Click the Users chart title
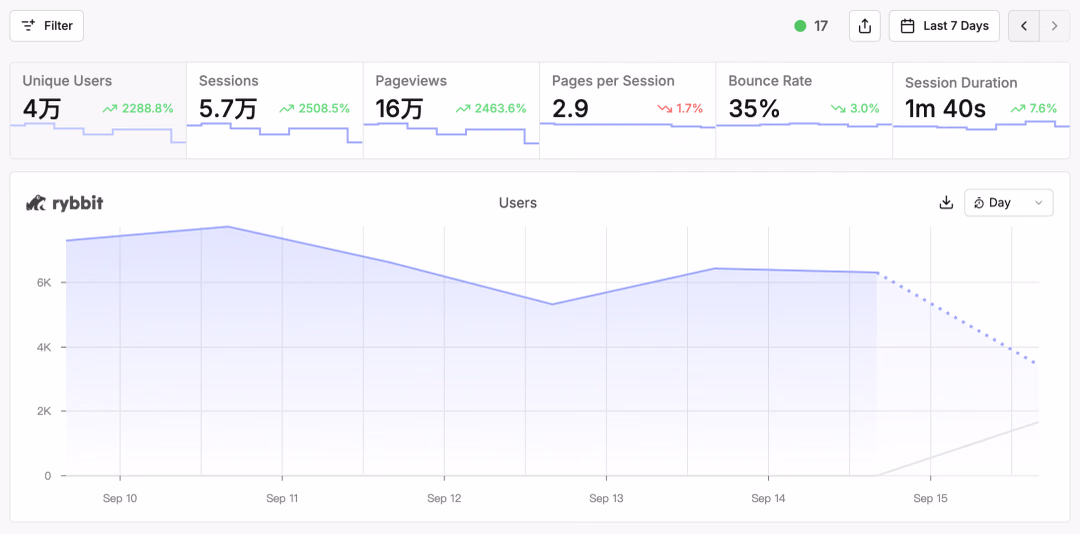Image resolution: width=1080 pixels, height=534 pixels. coord(518,203)
